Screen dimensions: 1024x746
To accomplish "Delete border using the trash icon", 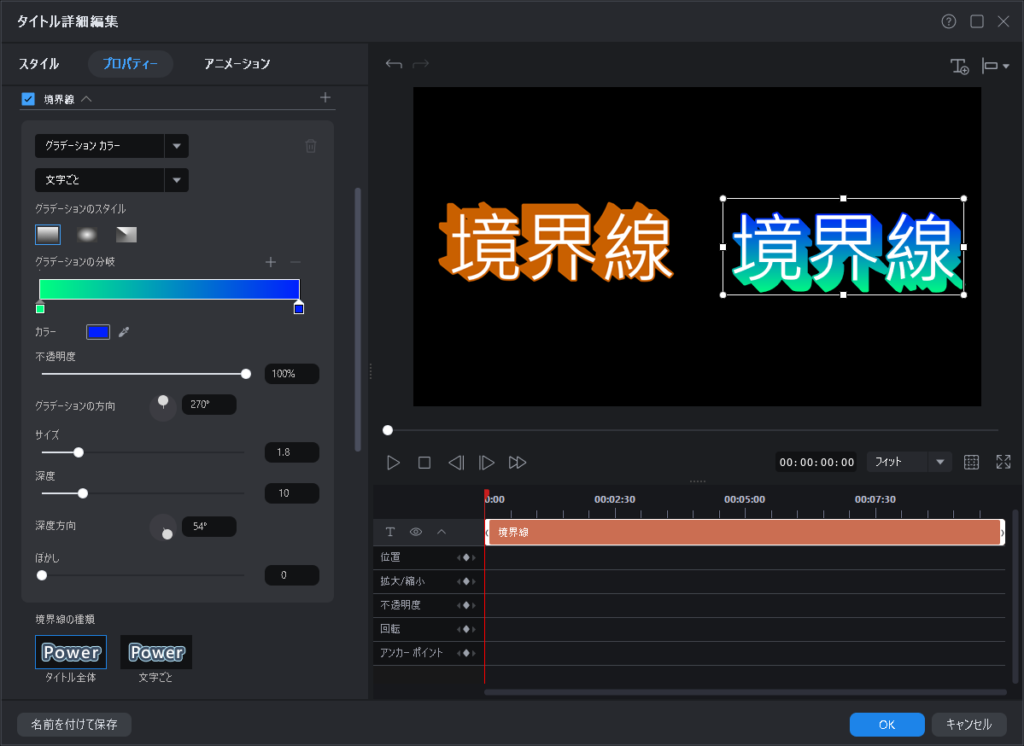I will [x=311, y=146].
